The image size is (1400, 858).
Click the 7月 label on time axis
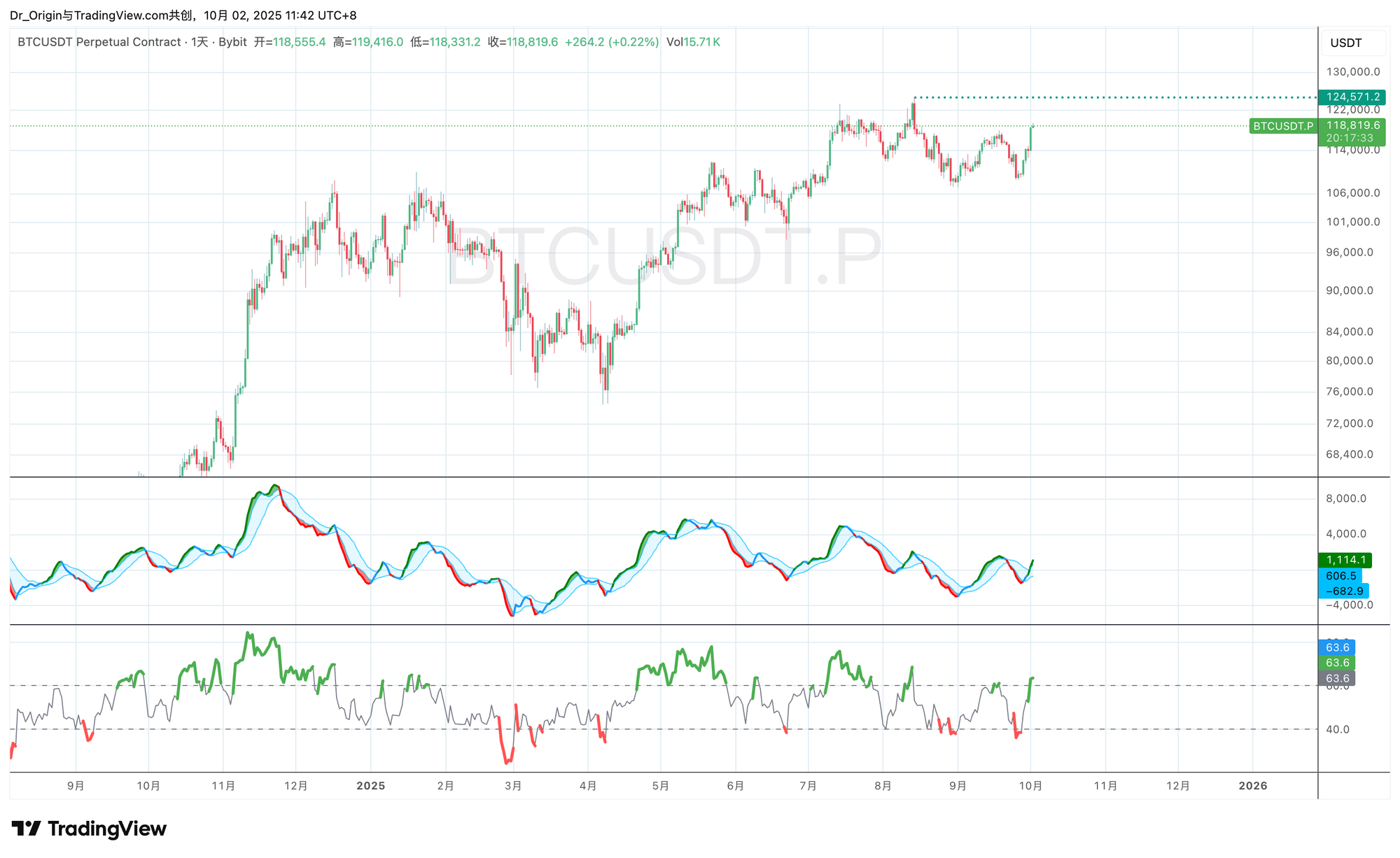click(808, 786)
